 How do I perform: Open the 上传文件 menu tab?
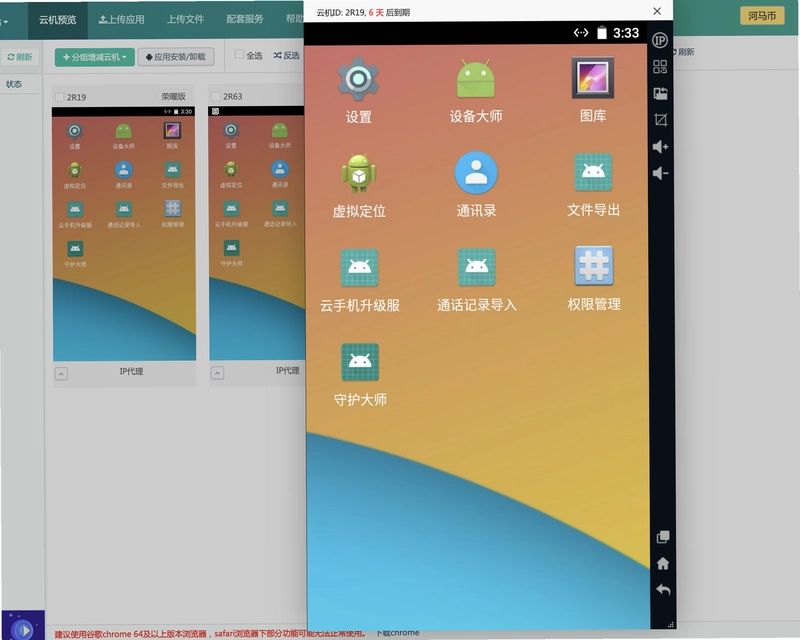click(x=185, y=19)
